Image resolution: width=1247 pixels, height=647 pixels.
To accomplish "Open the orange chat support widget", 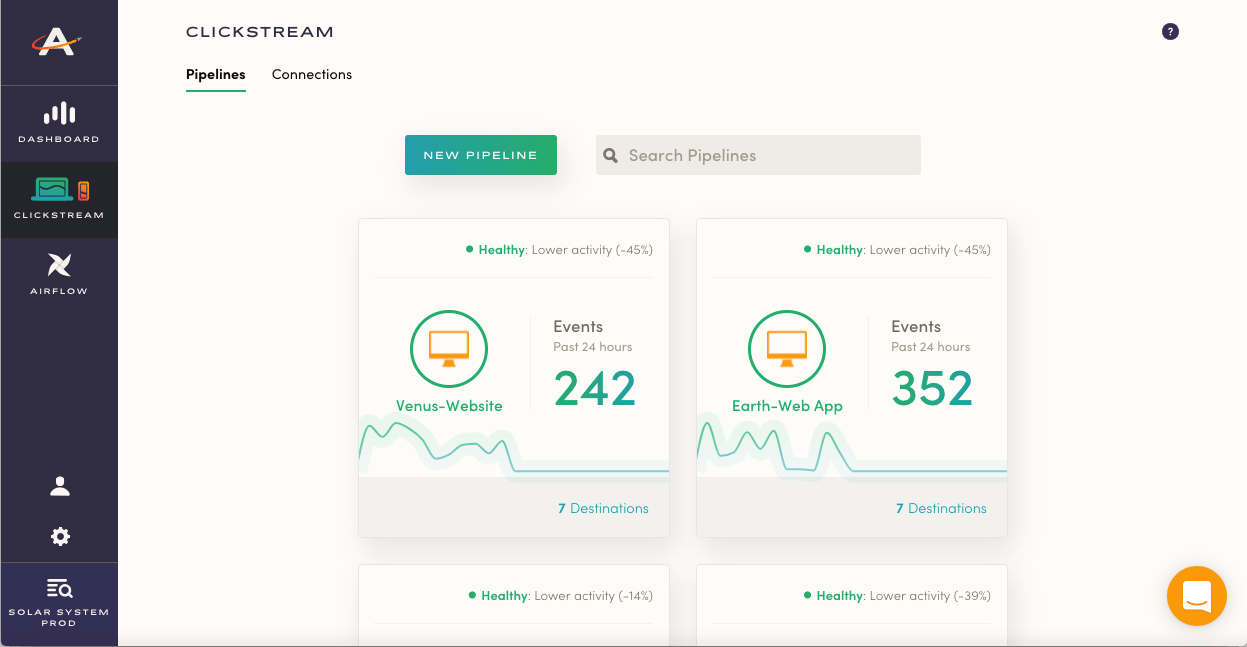I will point(1196,596).
